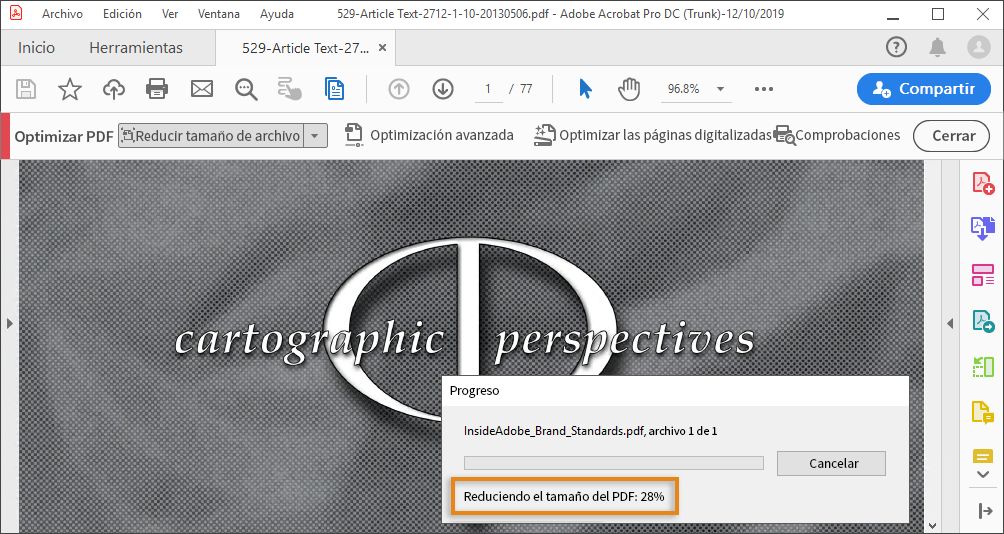Switch to the Herramientas tab
The height and width of the screenshot is (534, 1004).
[136, 47]
